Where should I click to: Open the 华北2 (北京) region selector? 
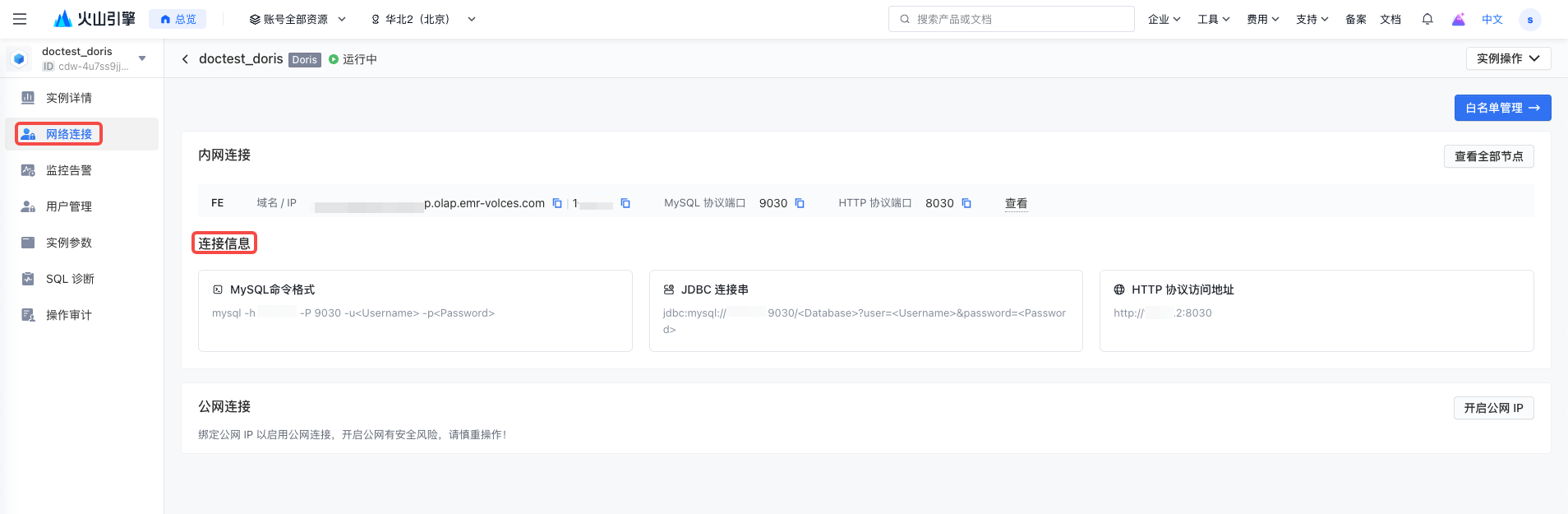coord(422,19)
